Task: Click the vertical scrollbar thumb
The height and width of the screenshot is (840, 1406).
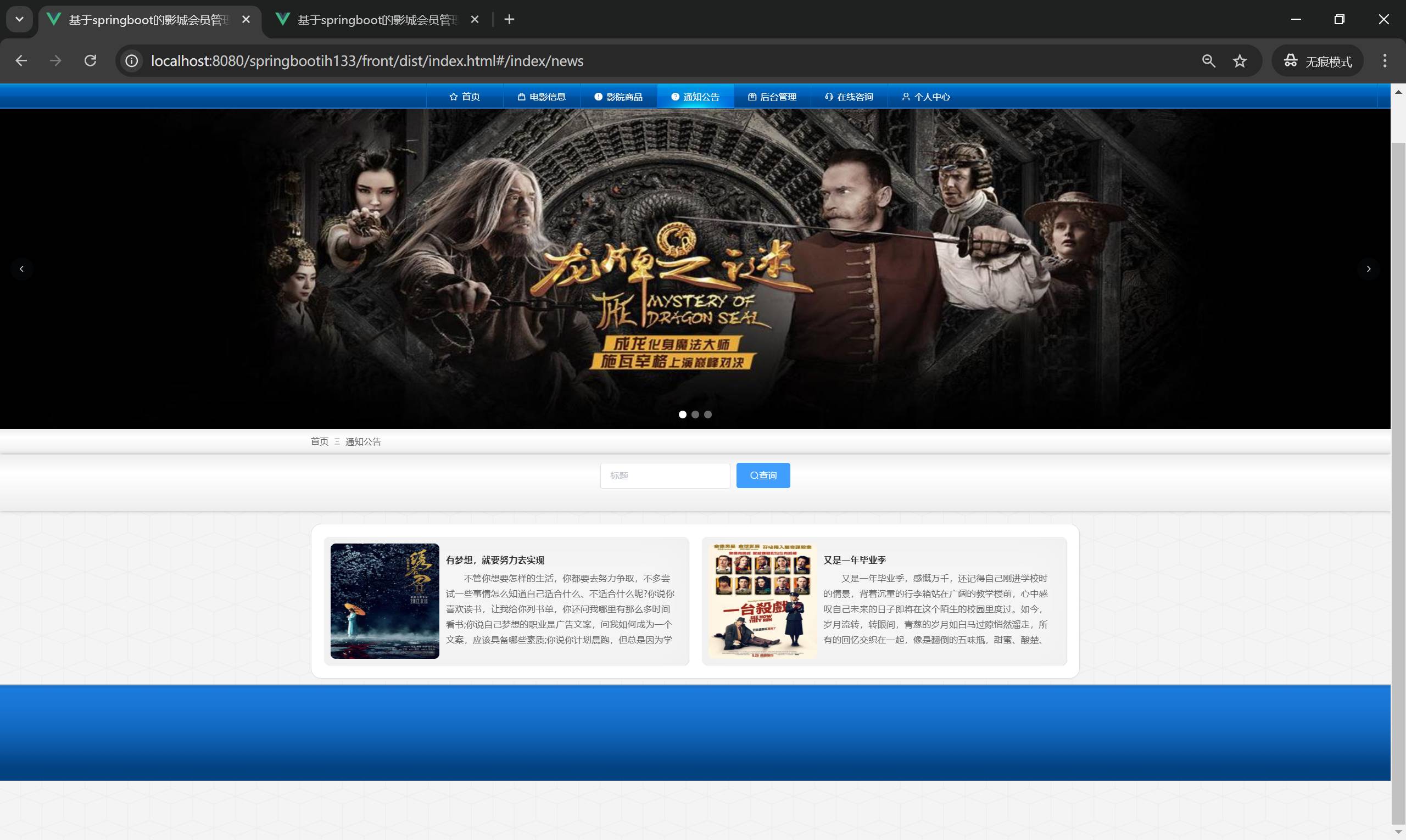Action: pos(1398,483)
